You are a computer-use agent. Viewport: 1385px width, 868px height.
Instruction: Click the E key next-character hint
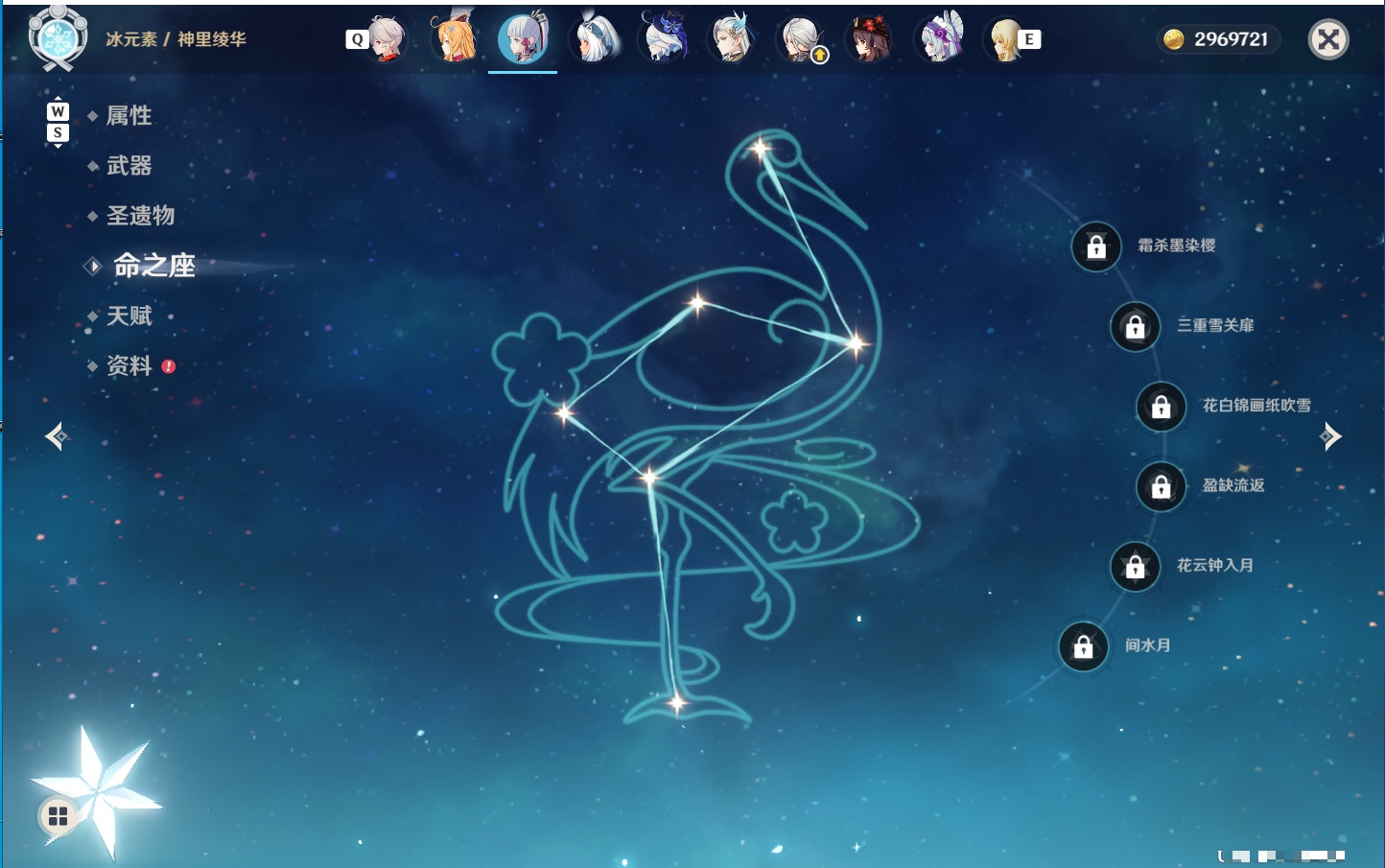(x=1029, y=39)
